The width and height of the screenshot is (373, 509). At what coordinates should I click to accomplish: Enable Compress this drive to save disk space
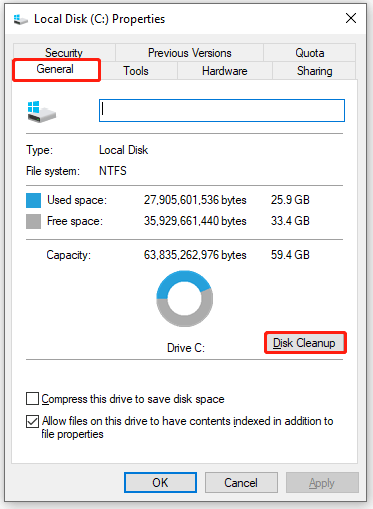coord(32,399)
